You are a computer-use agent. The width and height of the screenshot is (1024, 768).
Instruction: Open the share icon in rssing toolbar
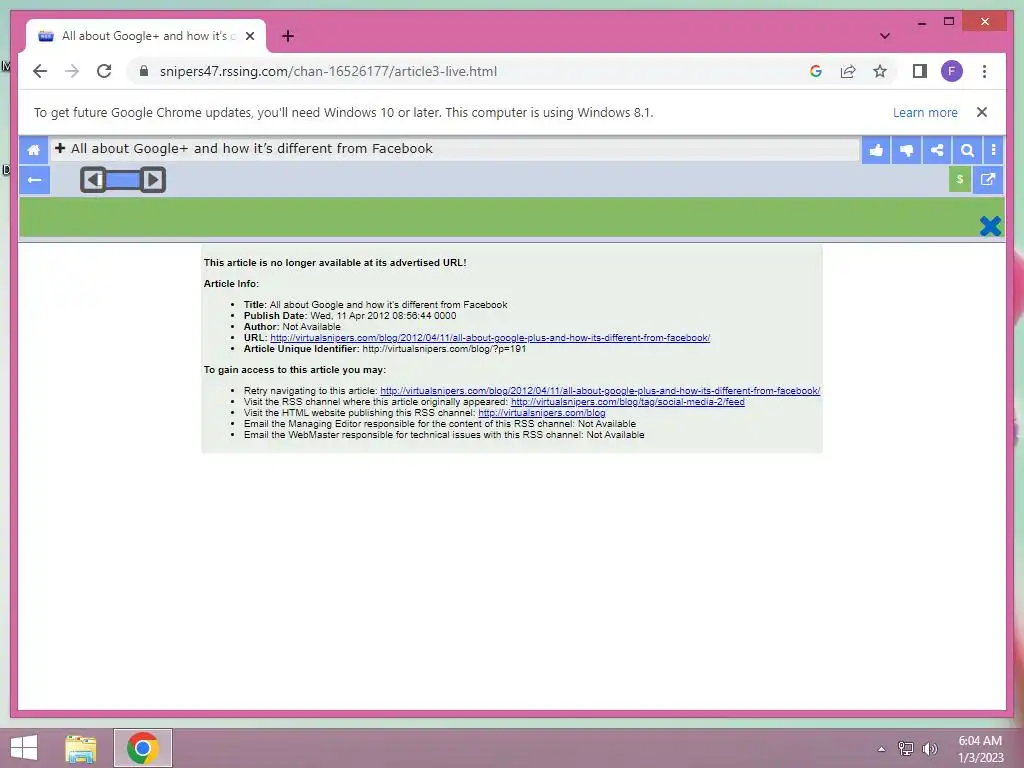point(936,150)
